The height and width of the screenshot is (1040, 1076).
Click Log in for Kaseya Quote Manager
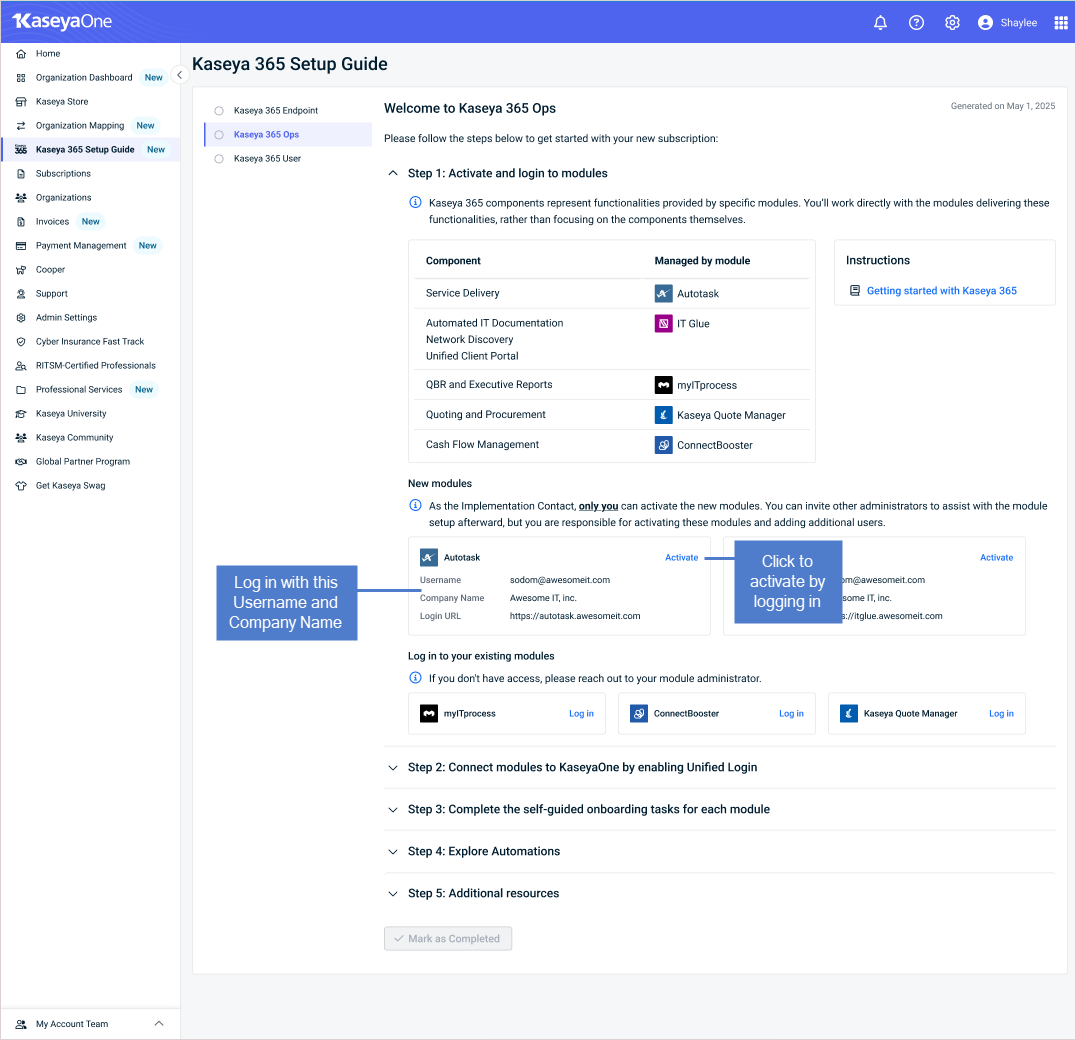1001,713
